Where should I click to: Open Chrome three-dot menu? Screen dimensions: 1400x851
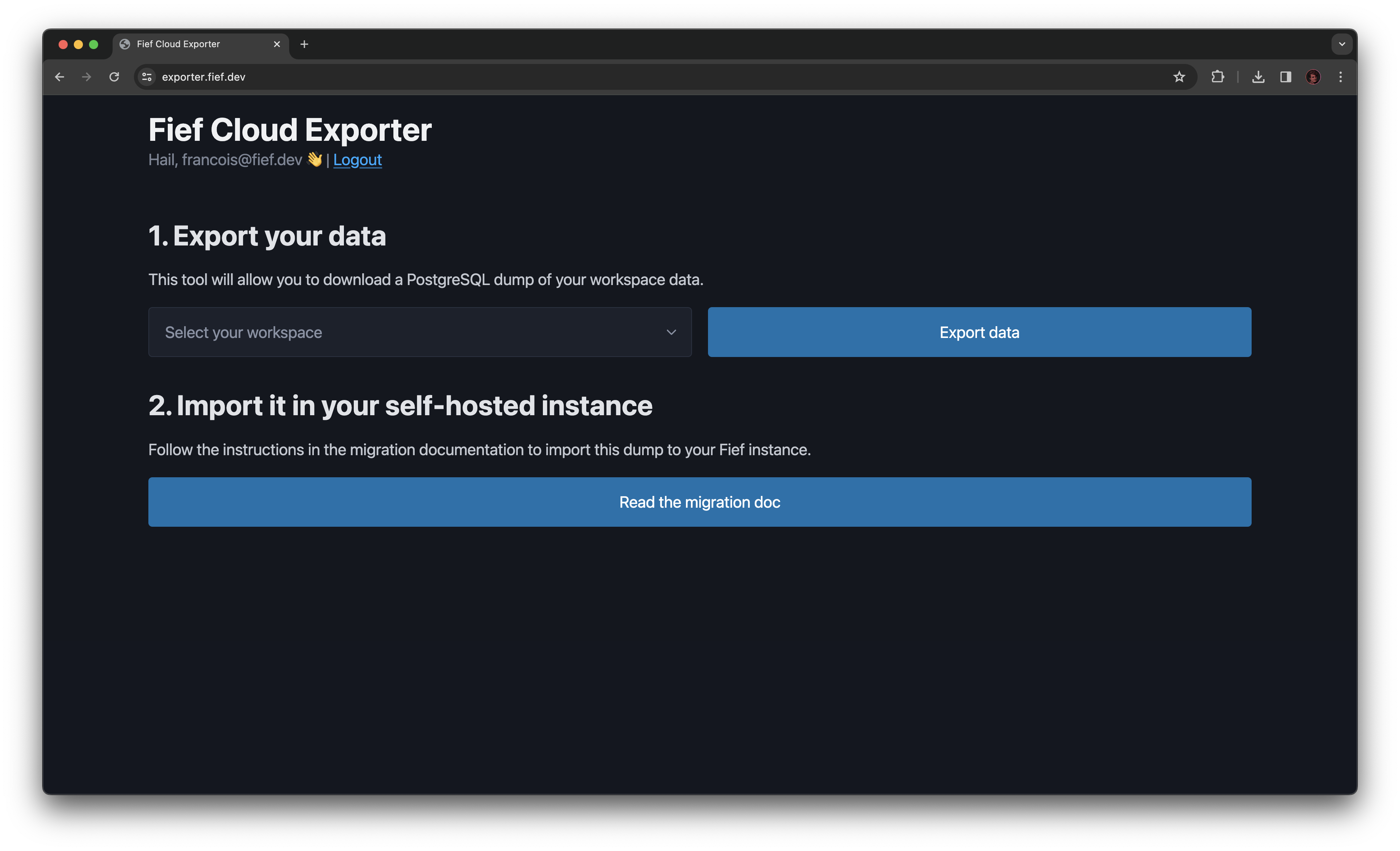(x=1340, y=77)
